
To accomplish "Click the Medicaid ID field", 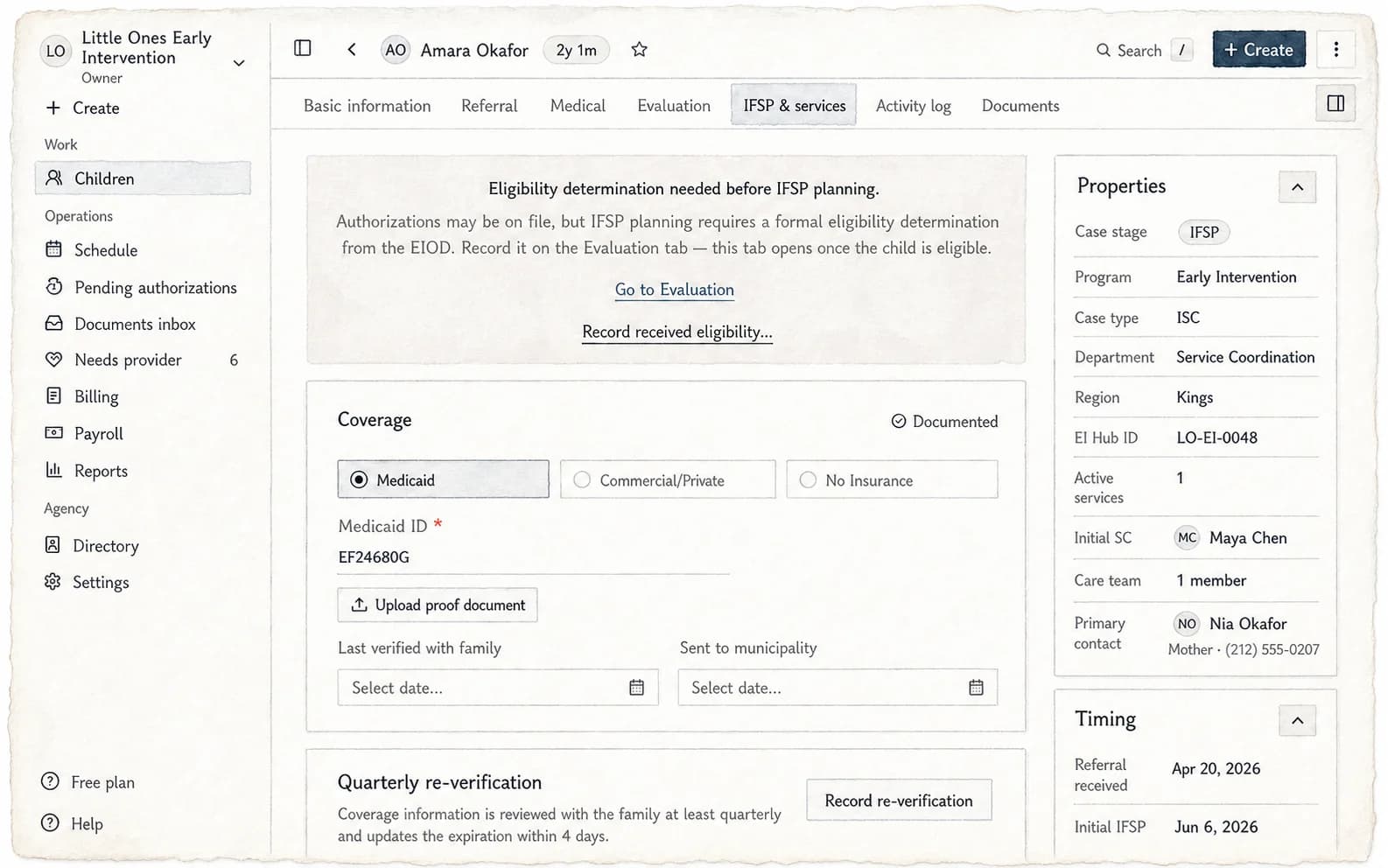I will pos(533,557).
